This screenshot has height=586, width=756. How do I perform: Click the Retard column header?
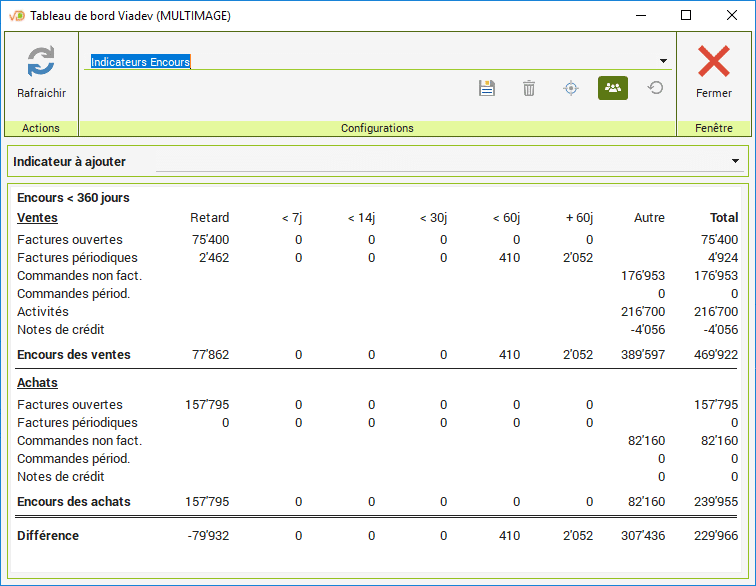tap(209, 218)
